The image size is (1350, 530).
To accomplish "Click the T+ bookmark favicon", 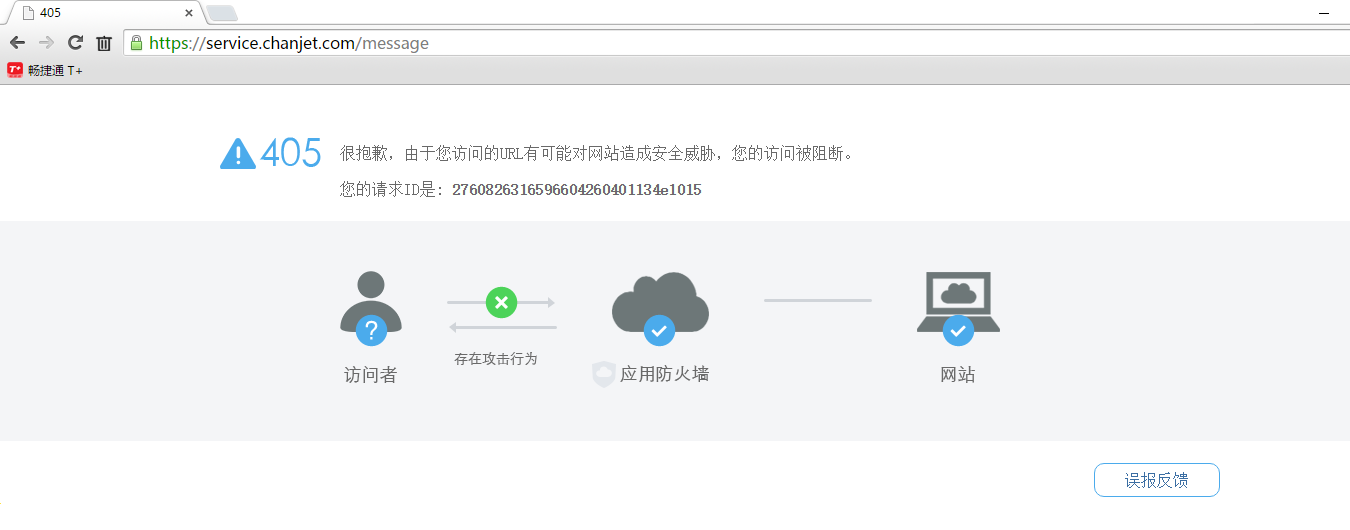I will (x=15, y=70).
